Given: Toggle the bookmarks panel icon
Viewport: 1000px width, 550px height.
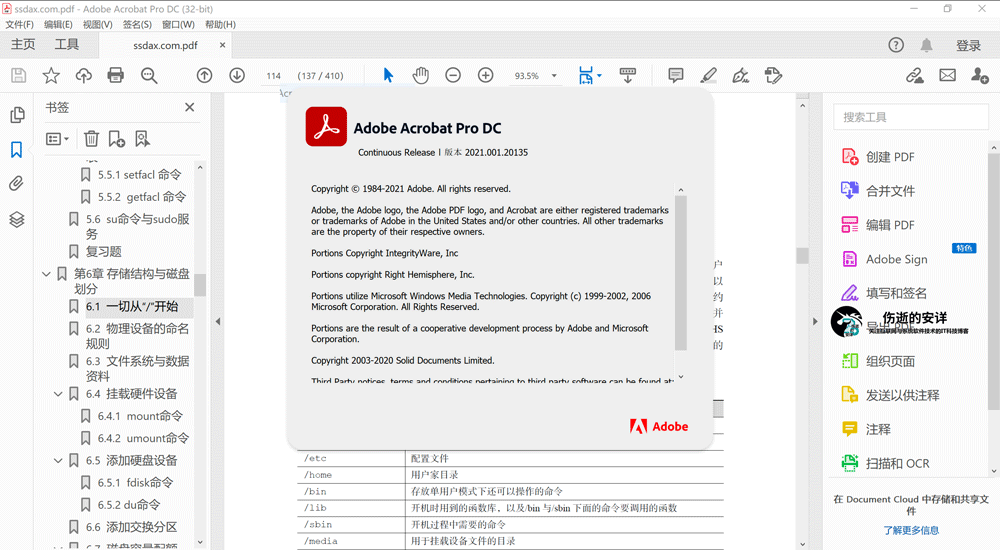Looking at the screenshot, I should point(17,149).
